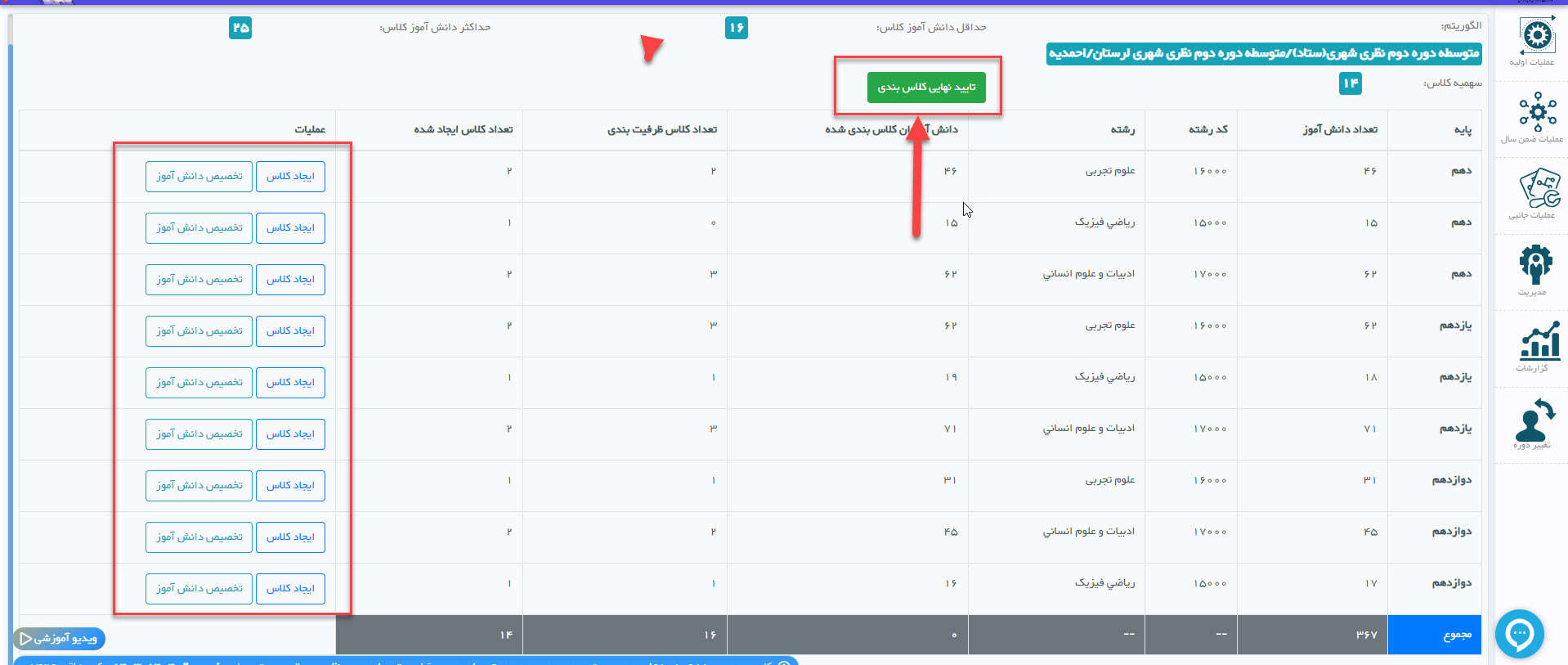Click the green تایید نهایی کلاس بندی button
This screenshot has width=1568, height=665.
tap(925, 87)
